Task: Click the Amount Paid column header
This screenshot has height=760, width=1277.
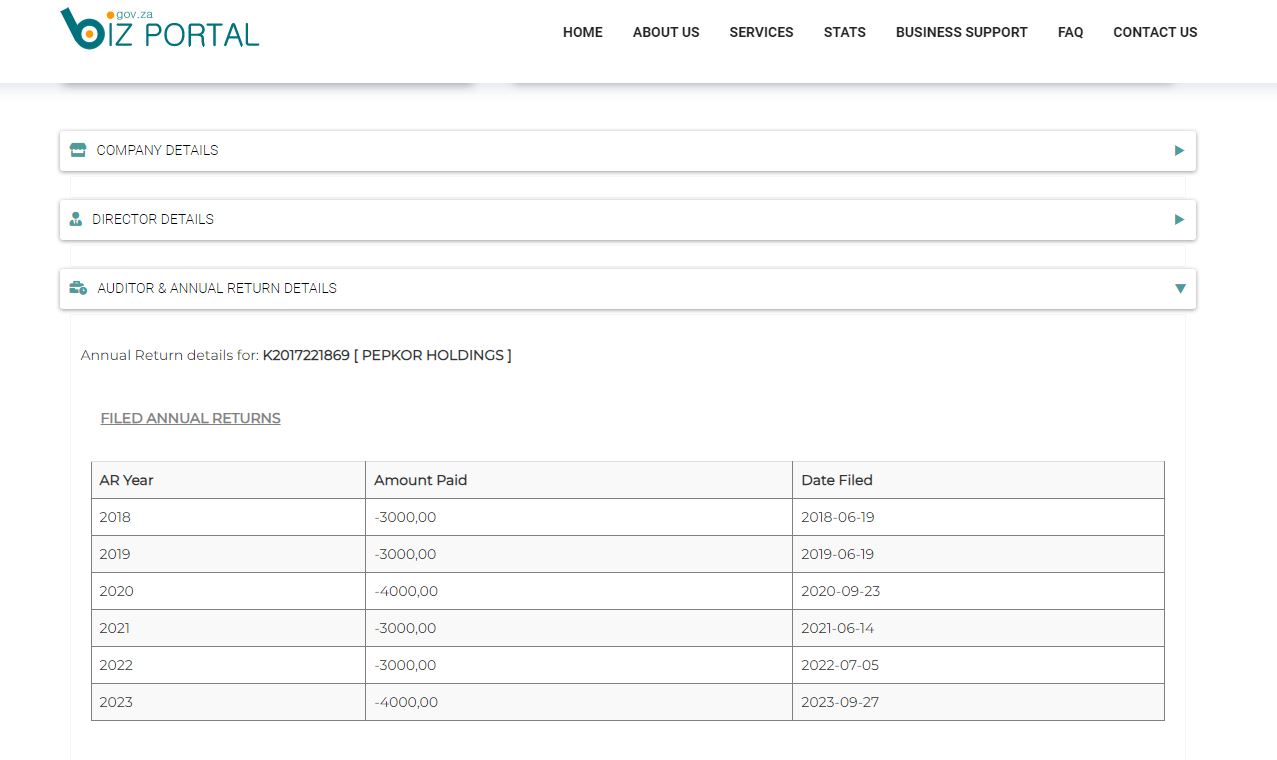Action: tap(420, 480)
